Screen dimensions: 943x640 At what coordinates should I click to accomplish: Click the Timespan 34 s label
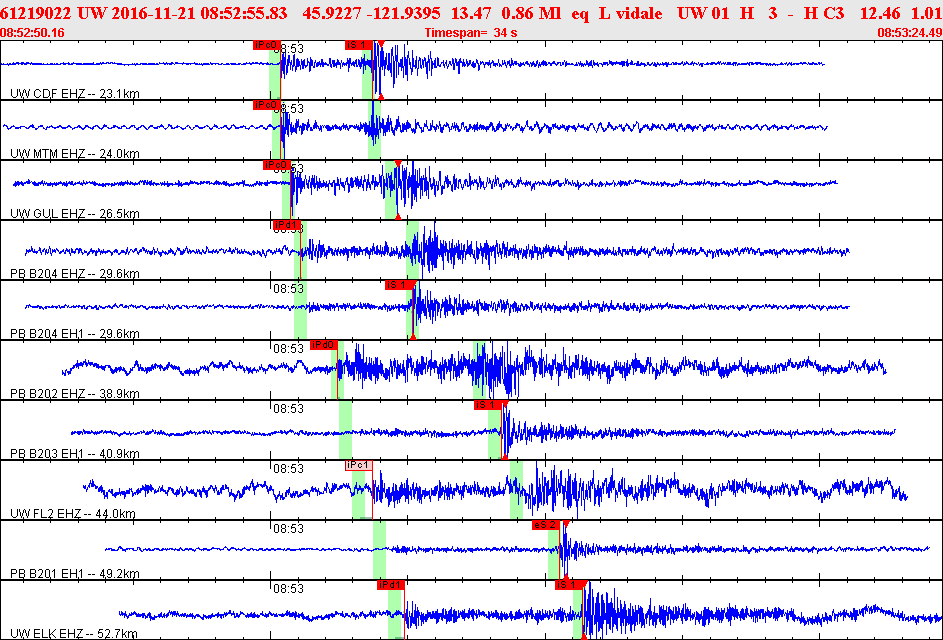469,33
